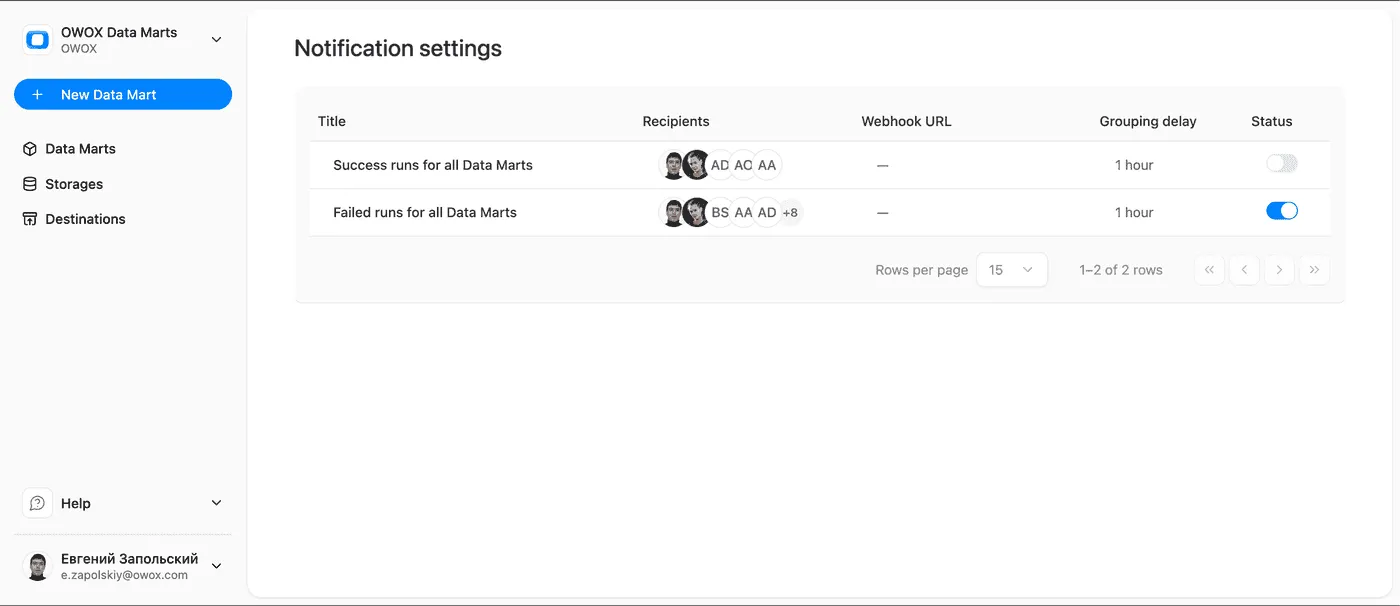Image resolution: width=1400 pixels, height=606 pixels.
Task: Open the Success runs for all Data Marts row
Action: [x=433, y=165]
